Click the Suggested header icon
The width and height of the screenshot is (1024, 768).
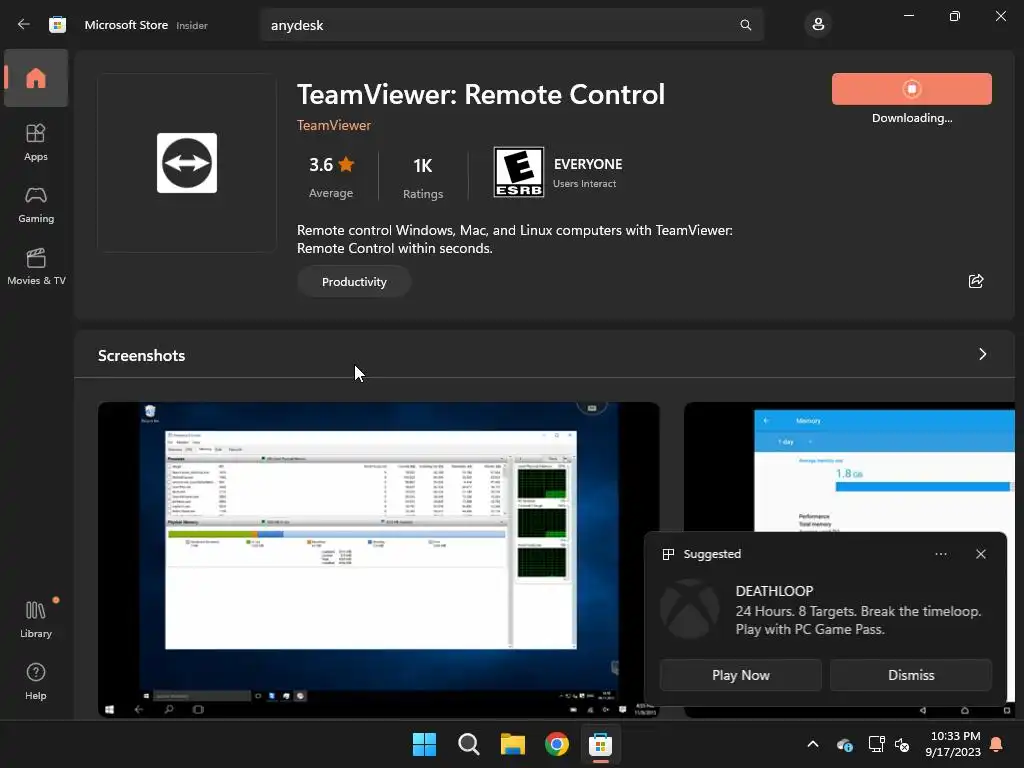668,554
